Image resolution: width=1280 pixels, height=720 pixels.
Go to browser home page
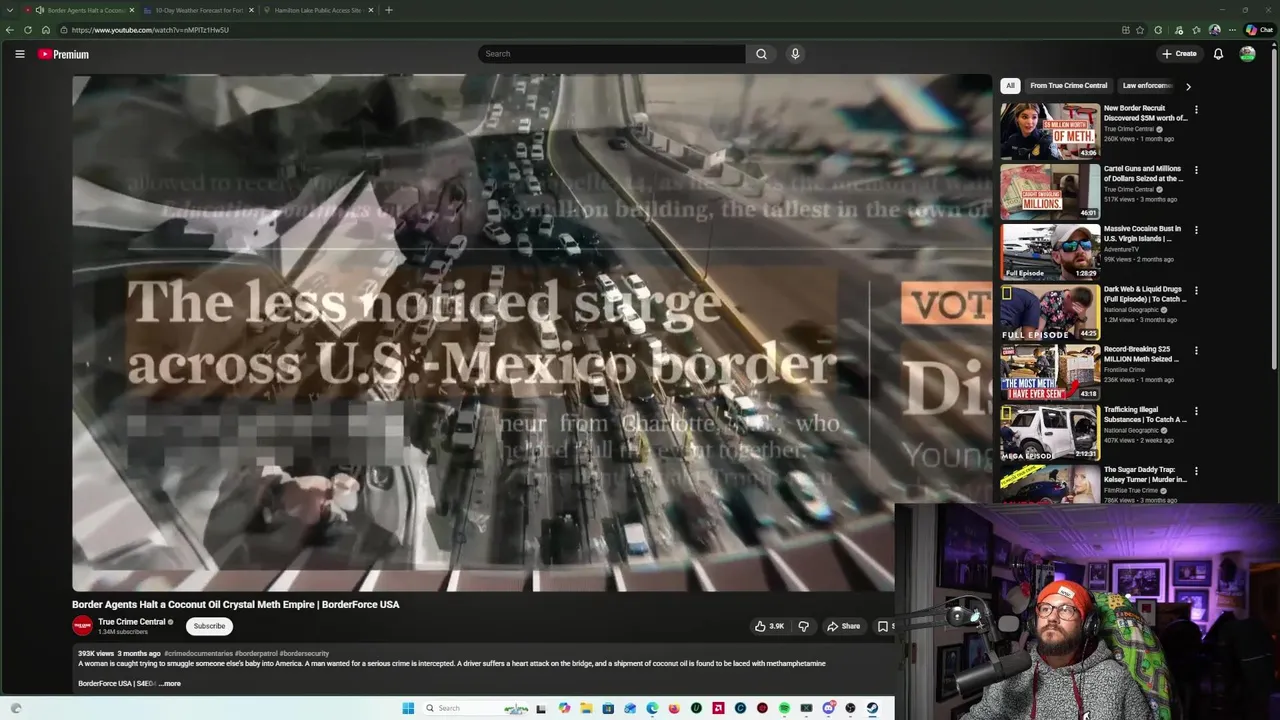[46, 30]
